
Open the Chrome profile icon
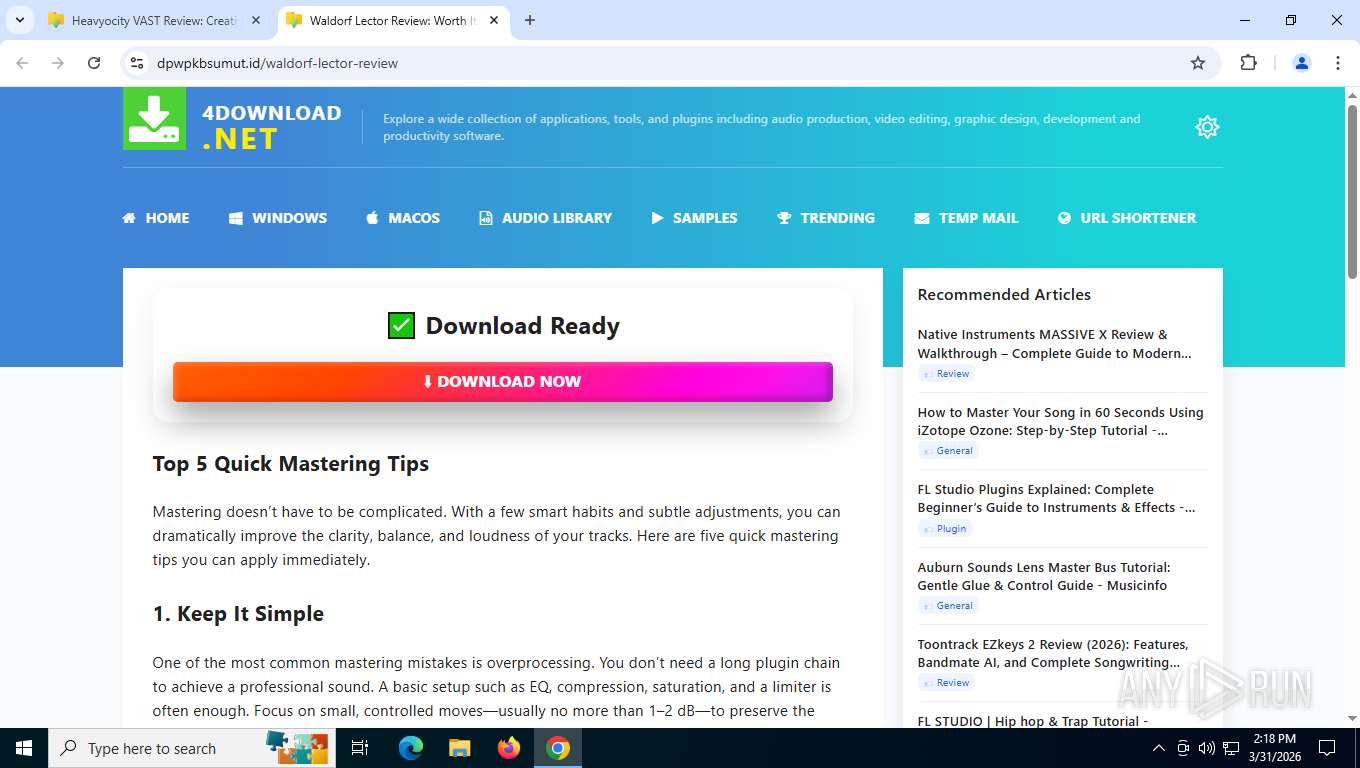point(1302,63)
